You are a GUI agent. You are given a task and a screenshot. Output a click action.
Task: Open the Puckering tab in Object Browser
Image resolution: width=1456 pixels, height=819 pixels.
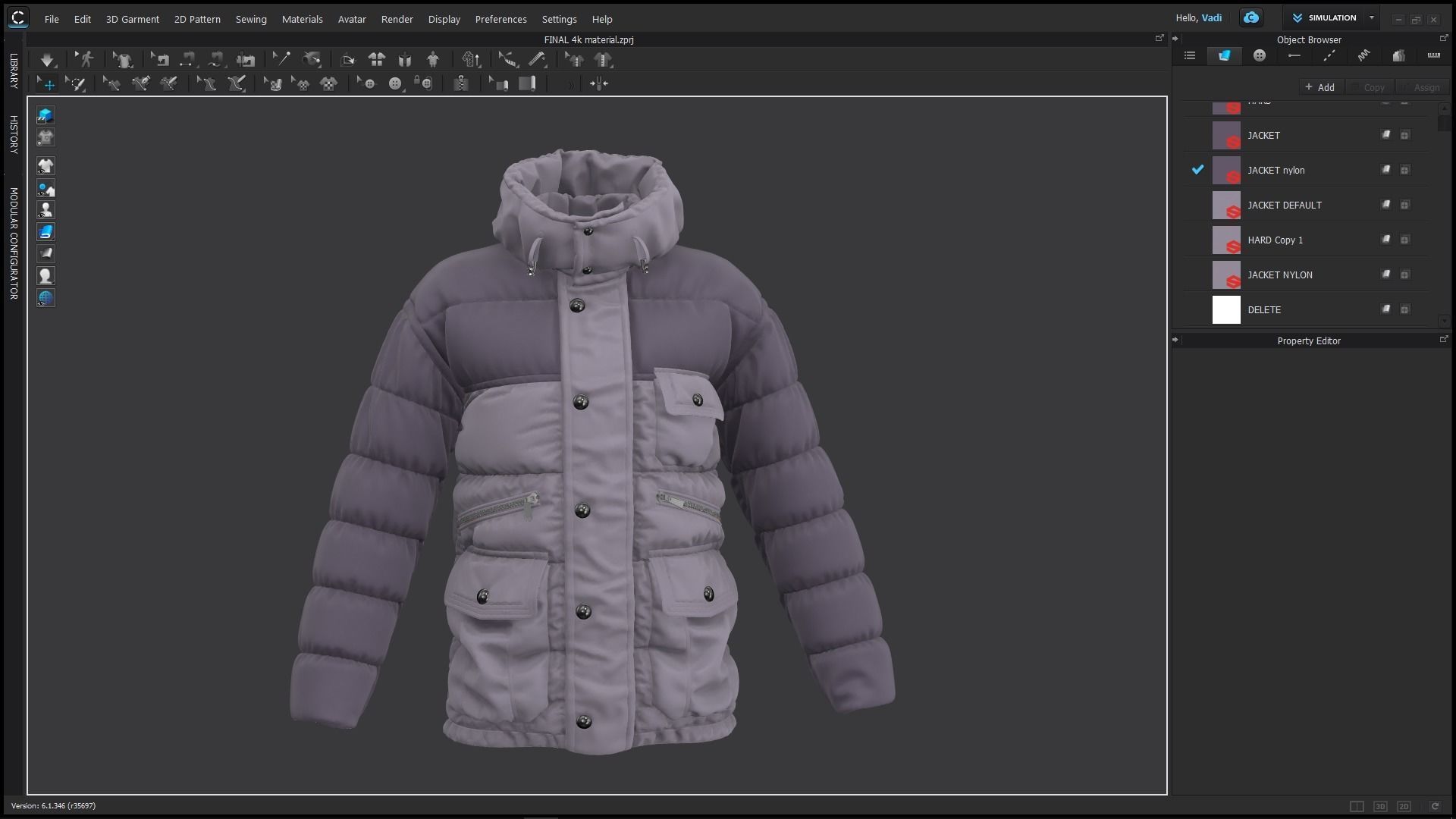pos(1364,56)
